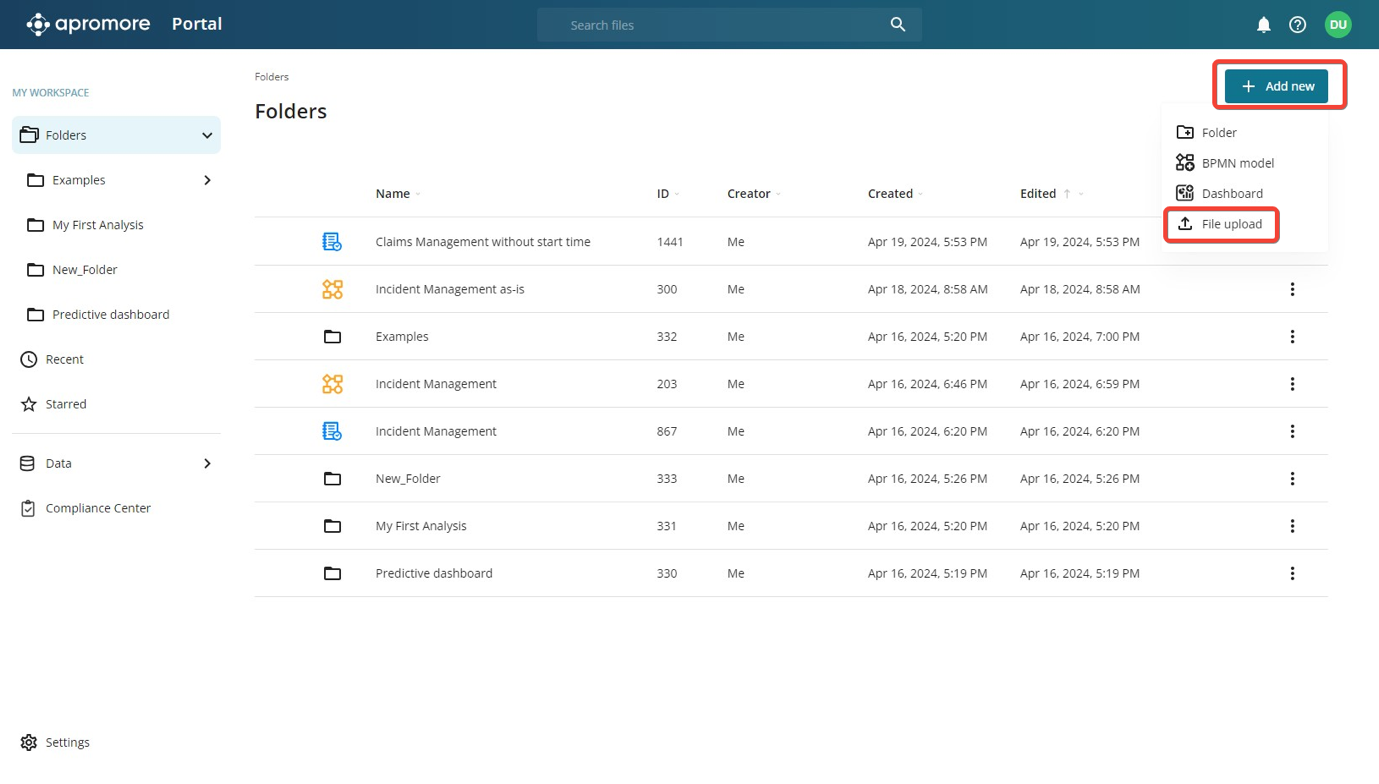Open more options for Predictive dashboard row
Viewport: 1379px width, 784px height.
(1291, 573)
